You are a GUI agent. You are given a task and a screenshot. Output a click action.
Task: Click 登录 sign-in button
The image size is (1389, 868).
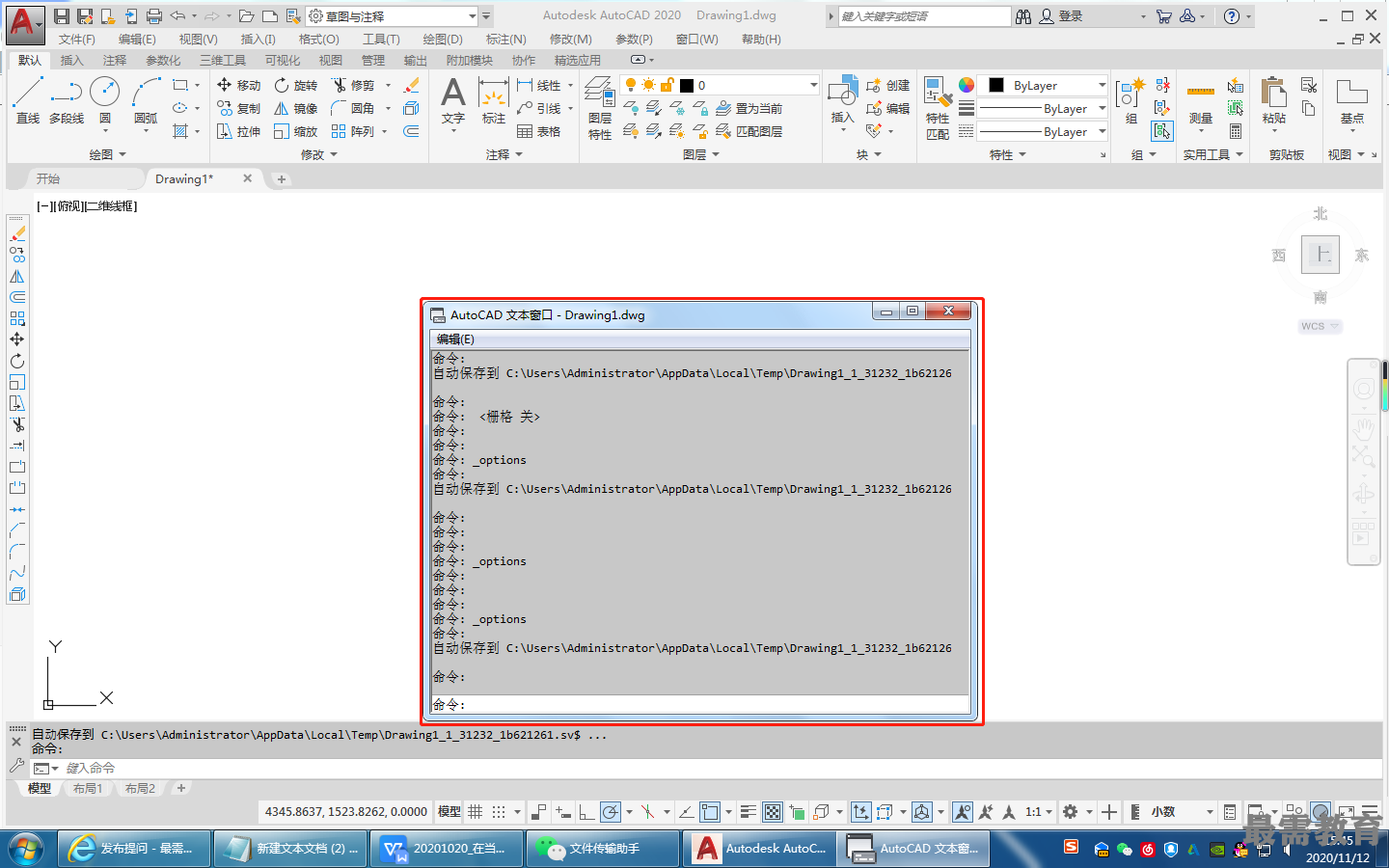[1061, 16]
